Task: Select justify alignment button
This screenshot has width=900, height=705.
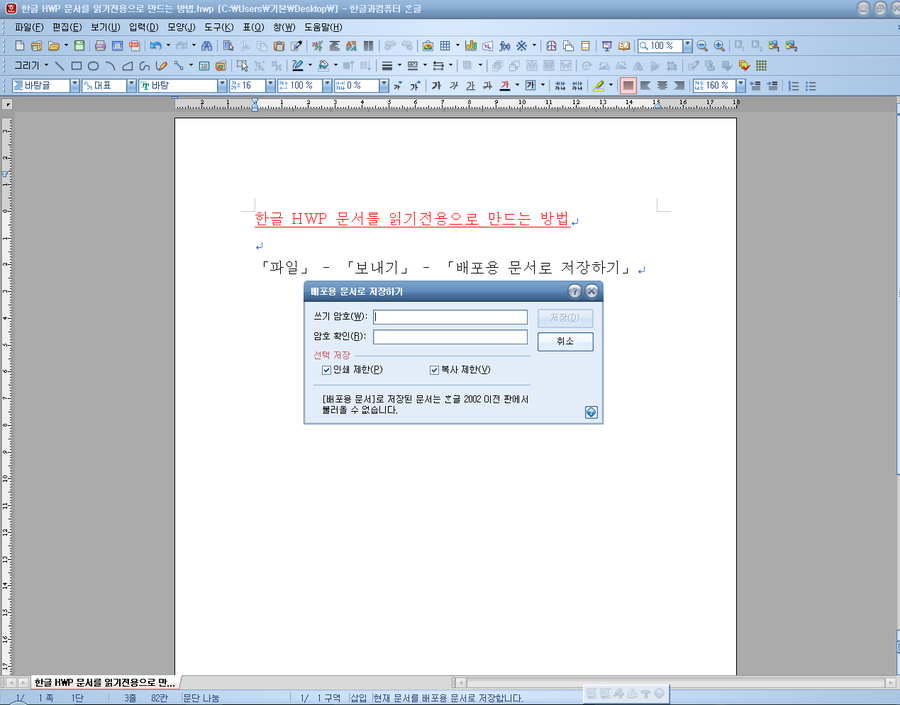Action: (628, 86)
